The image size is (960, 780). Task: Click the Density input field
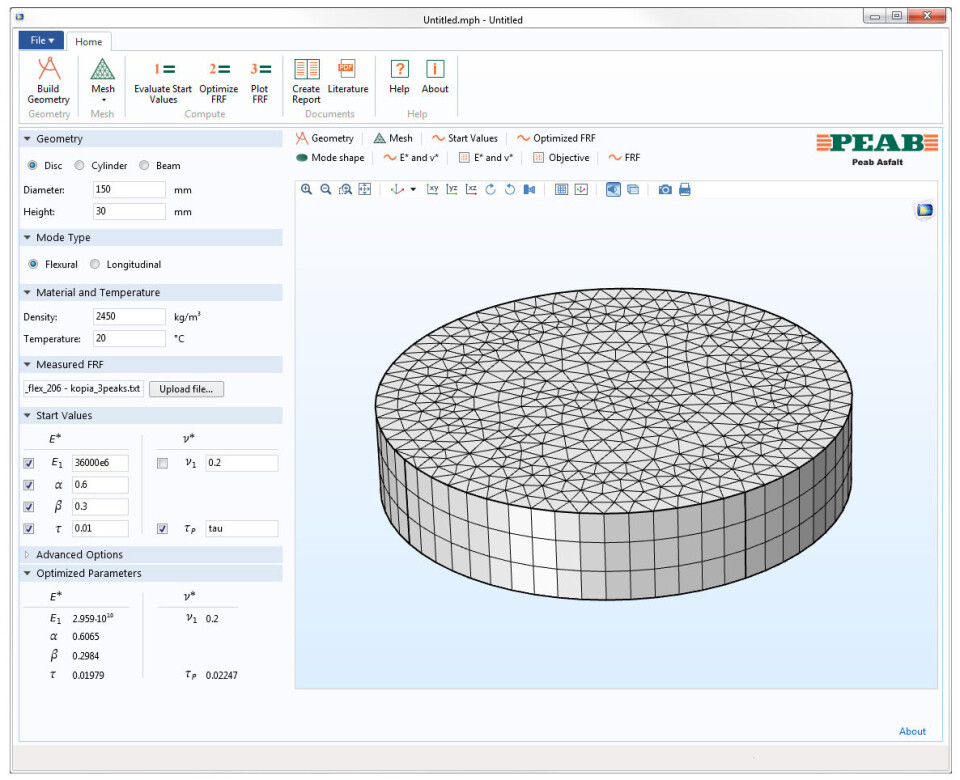pyautogui.click(x=129, y=317)
